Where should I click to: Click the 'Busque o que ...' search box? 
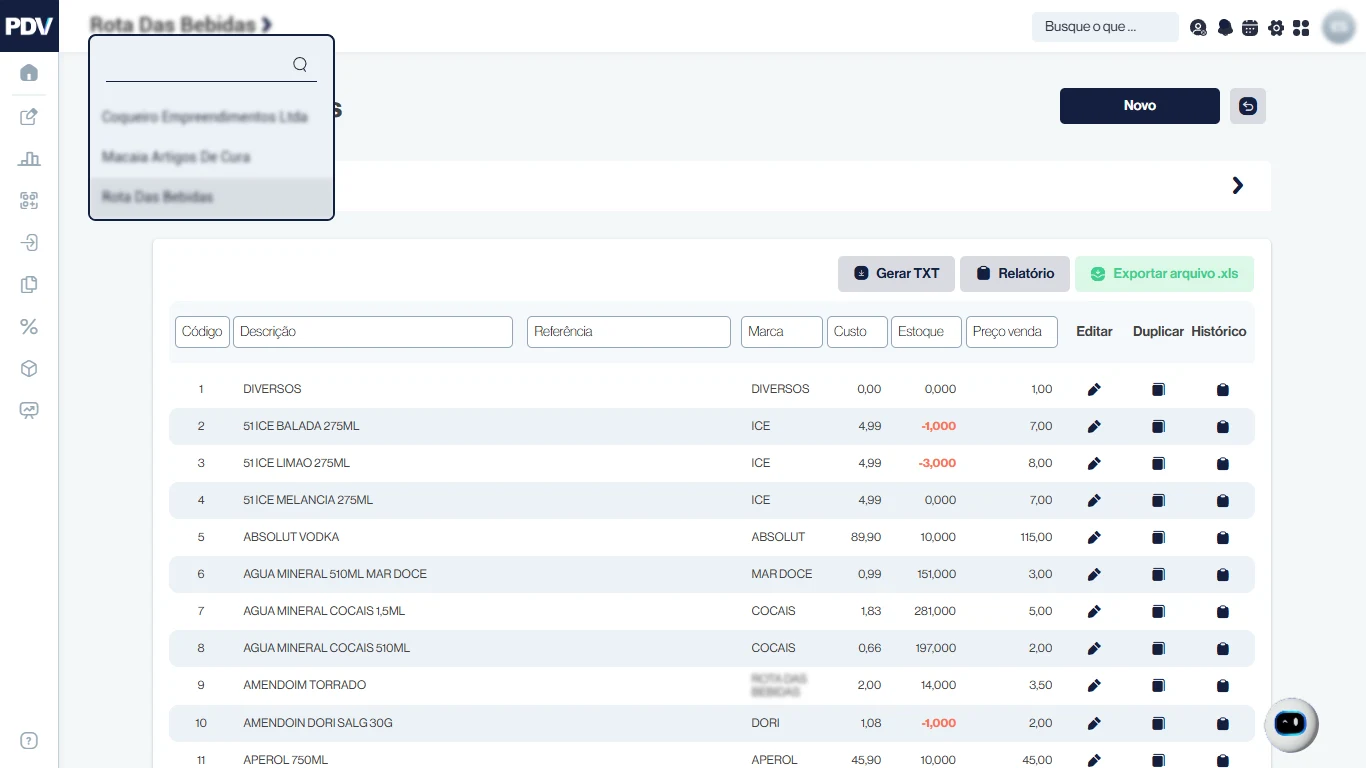[x=1105, y=27]
